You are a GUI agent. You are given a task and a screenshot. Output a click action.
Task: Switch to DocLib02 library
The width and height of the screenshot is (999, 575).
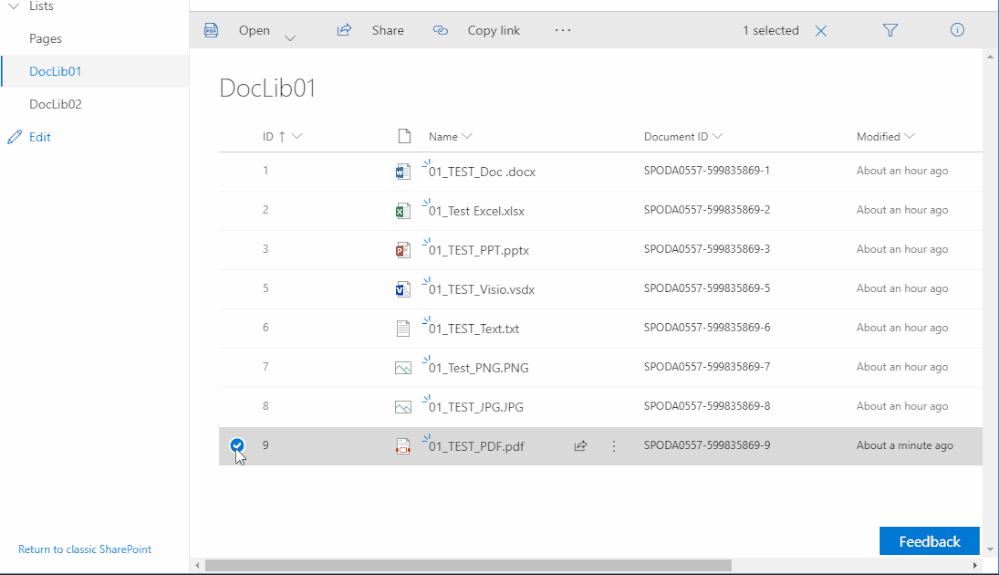(55, 104)
